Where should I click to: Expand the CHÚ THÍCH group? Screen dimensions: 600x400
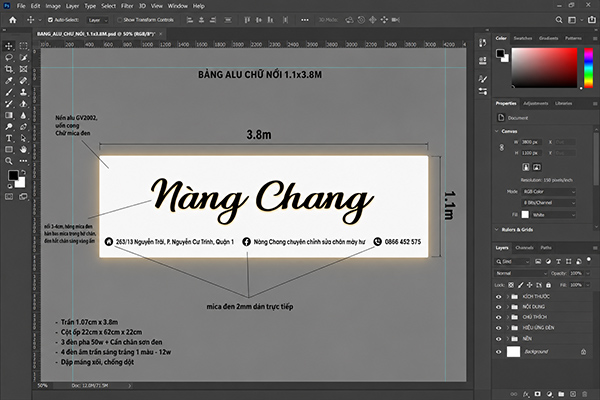(x=508, y=317)
